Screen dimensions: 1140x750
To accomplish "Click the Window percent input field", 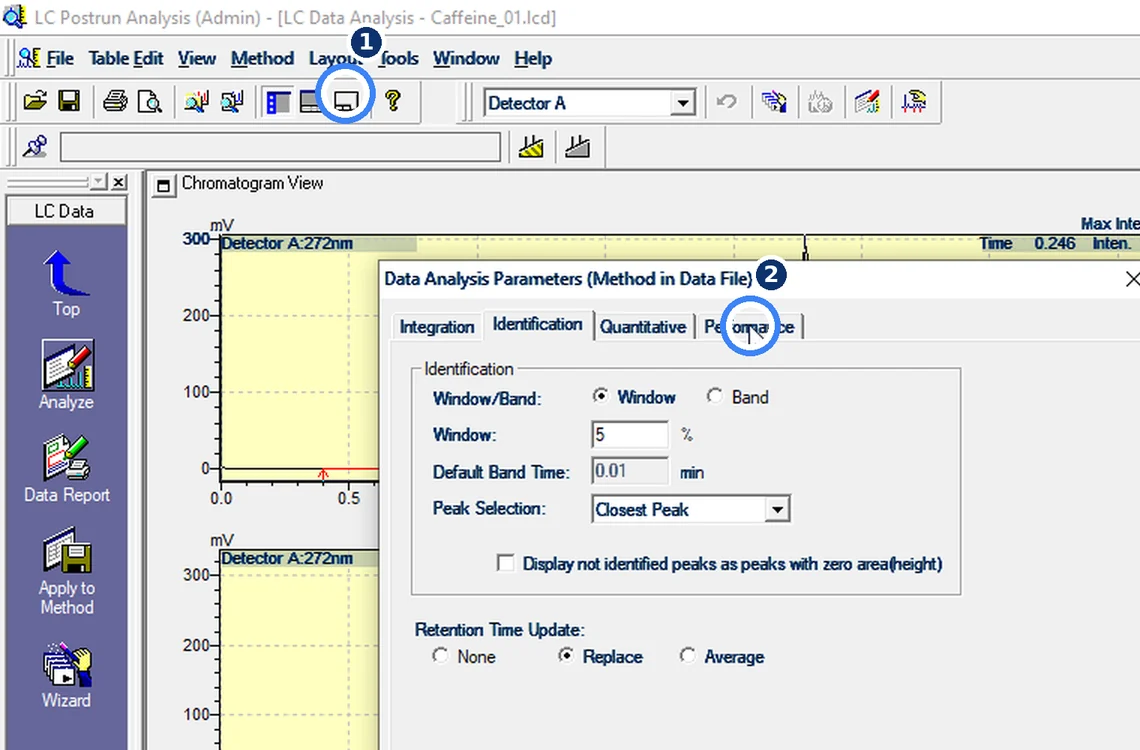I will click(x=630, y=435).
